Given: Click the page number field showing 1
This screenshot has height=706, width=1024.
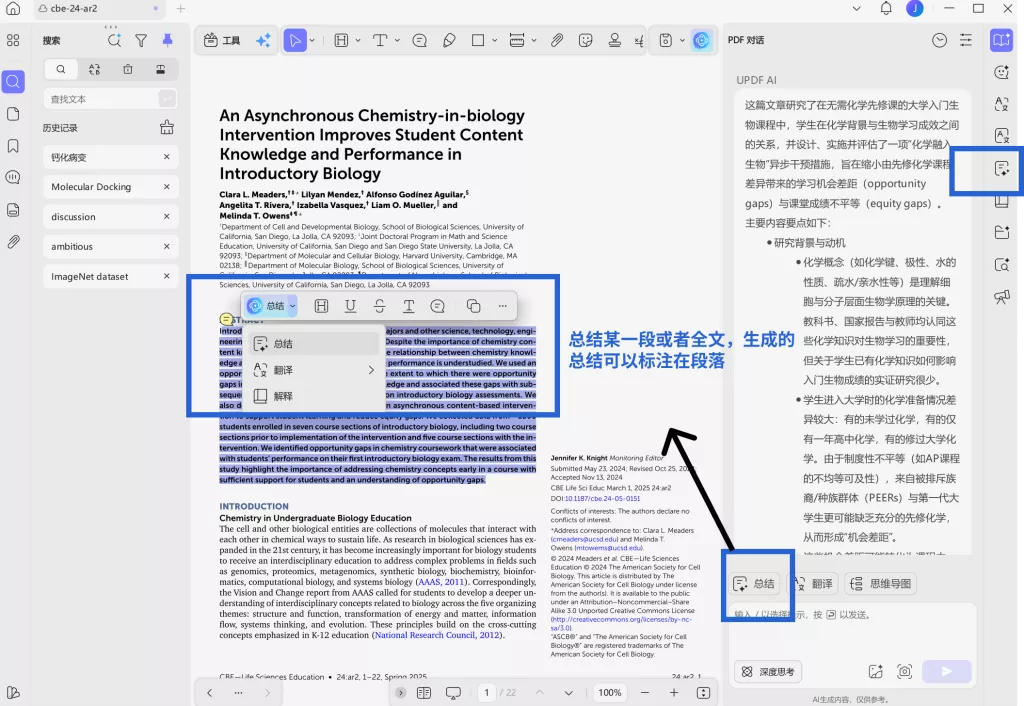Looking at the screenshot, I should click(487, 692).
